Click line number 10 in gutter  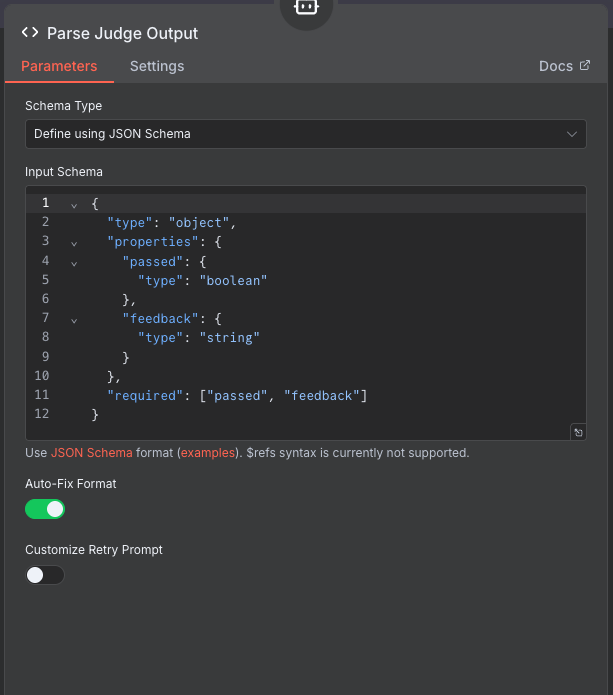(42, 375)
